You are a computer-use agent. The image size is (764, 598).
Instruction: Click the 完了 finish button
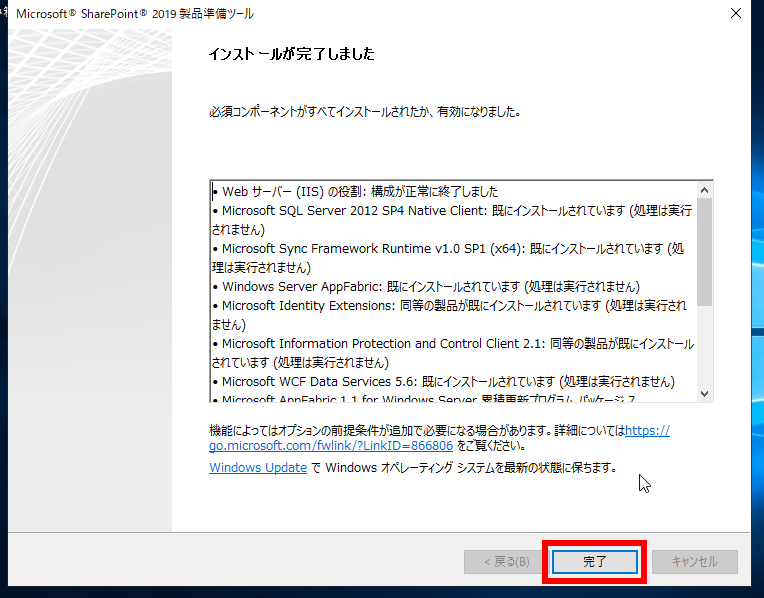pyautogui.click(x=594, y=562)
